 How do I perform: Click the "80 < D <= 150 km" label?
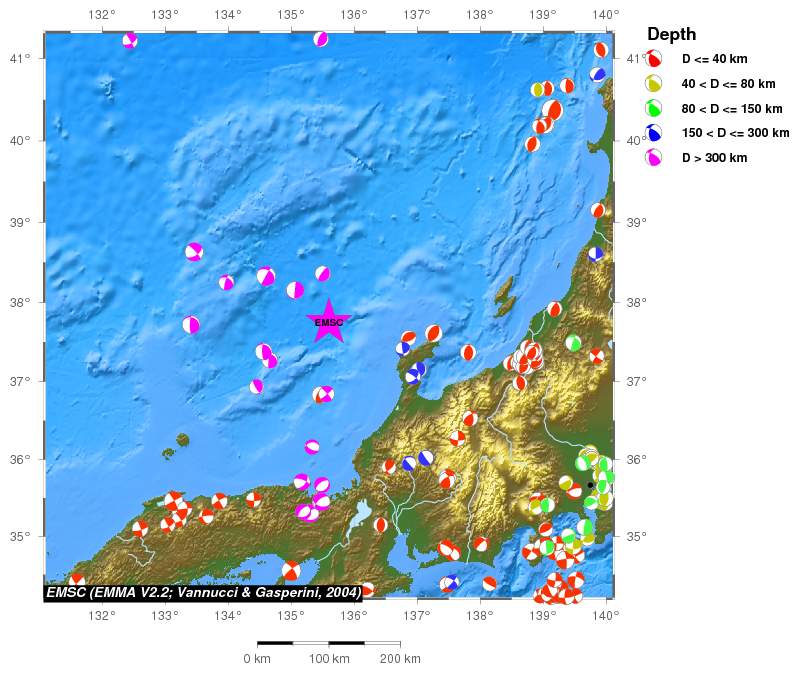731,109
